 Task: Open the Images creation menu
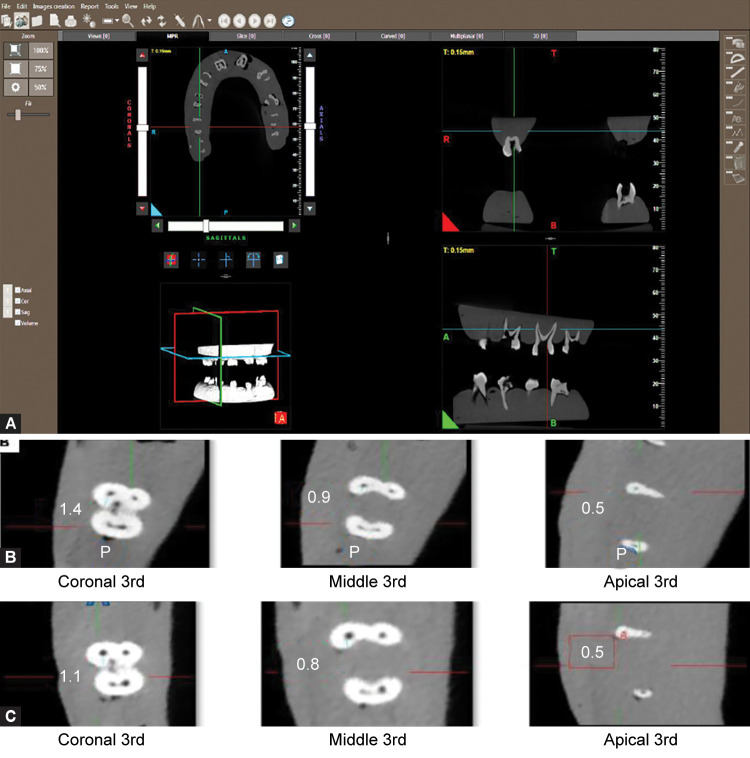54,6
